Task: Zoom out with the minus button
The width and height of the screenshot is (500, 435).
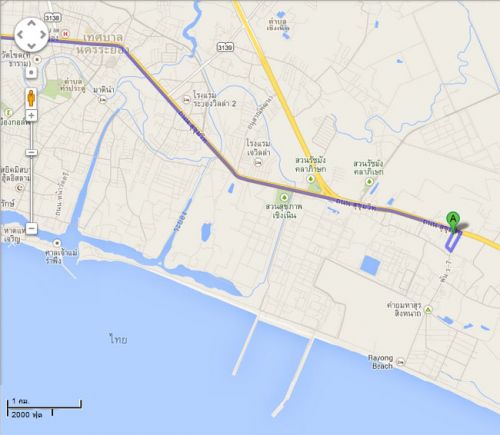Action: [31, 229]
